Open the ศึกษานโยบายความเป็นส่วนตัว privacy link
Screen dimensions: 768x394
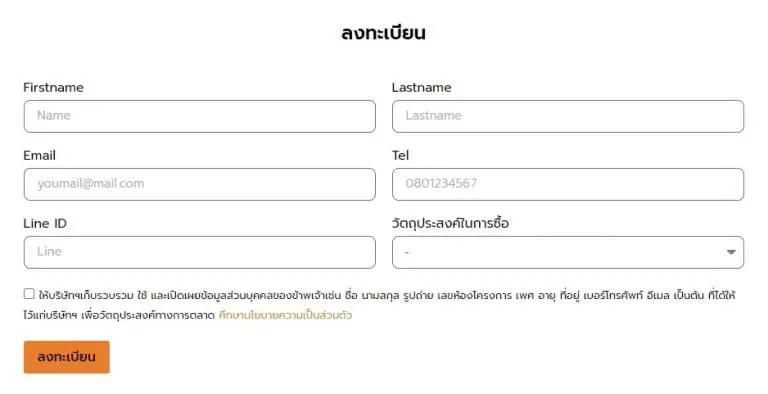285,315
